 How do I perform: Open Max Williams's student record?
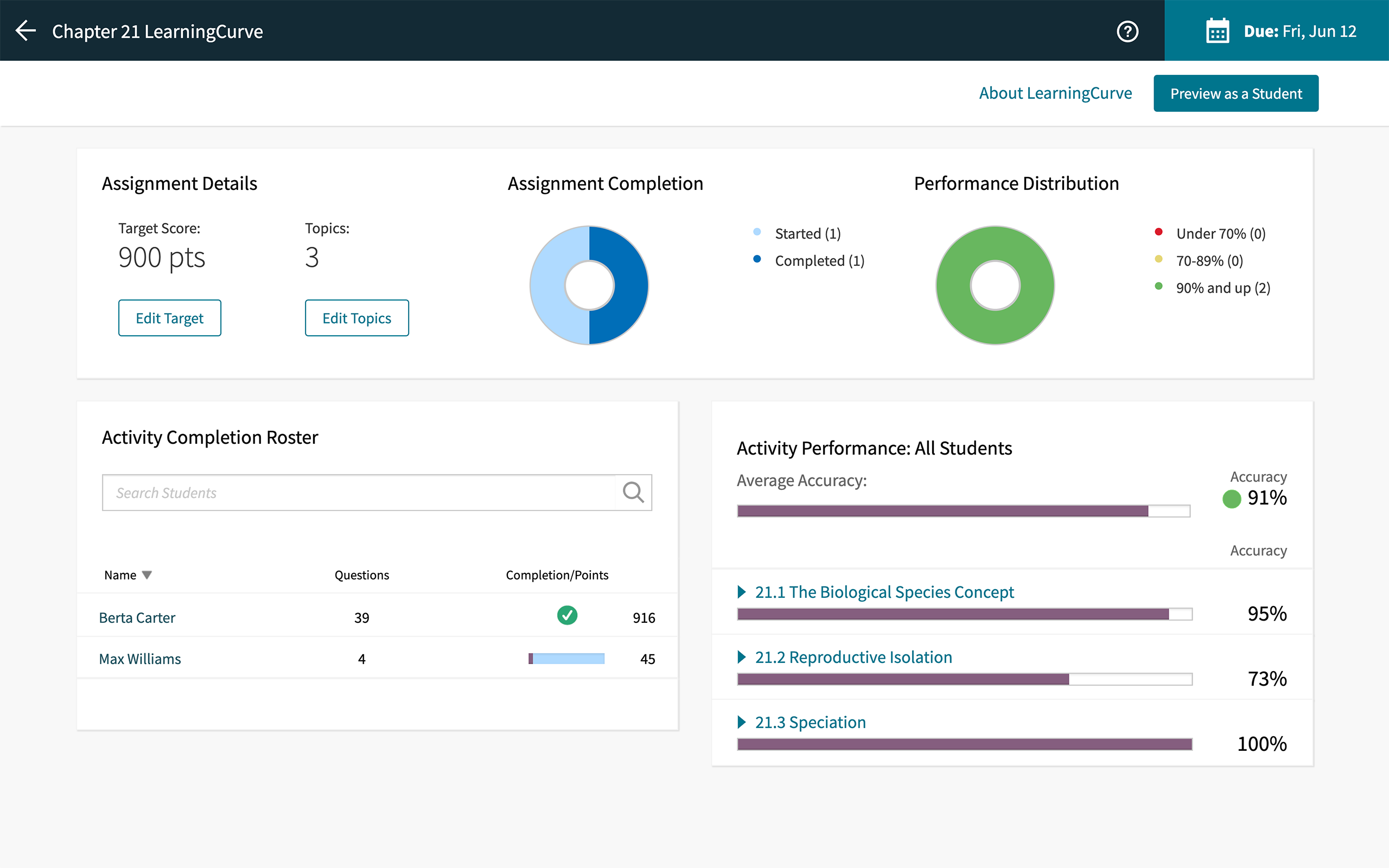(140, 659)
